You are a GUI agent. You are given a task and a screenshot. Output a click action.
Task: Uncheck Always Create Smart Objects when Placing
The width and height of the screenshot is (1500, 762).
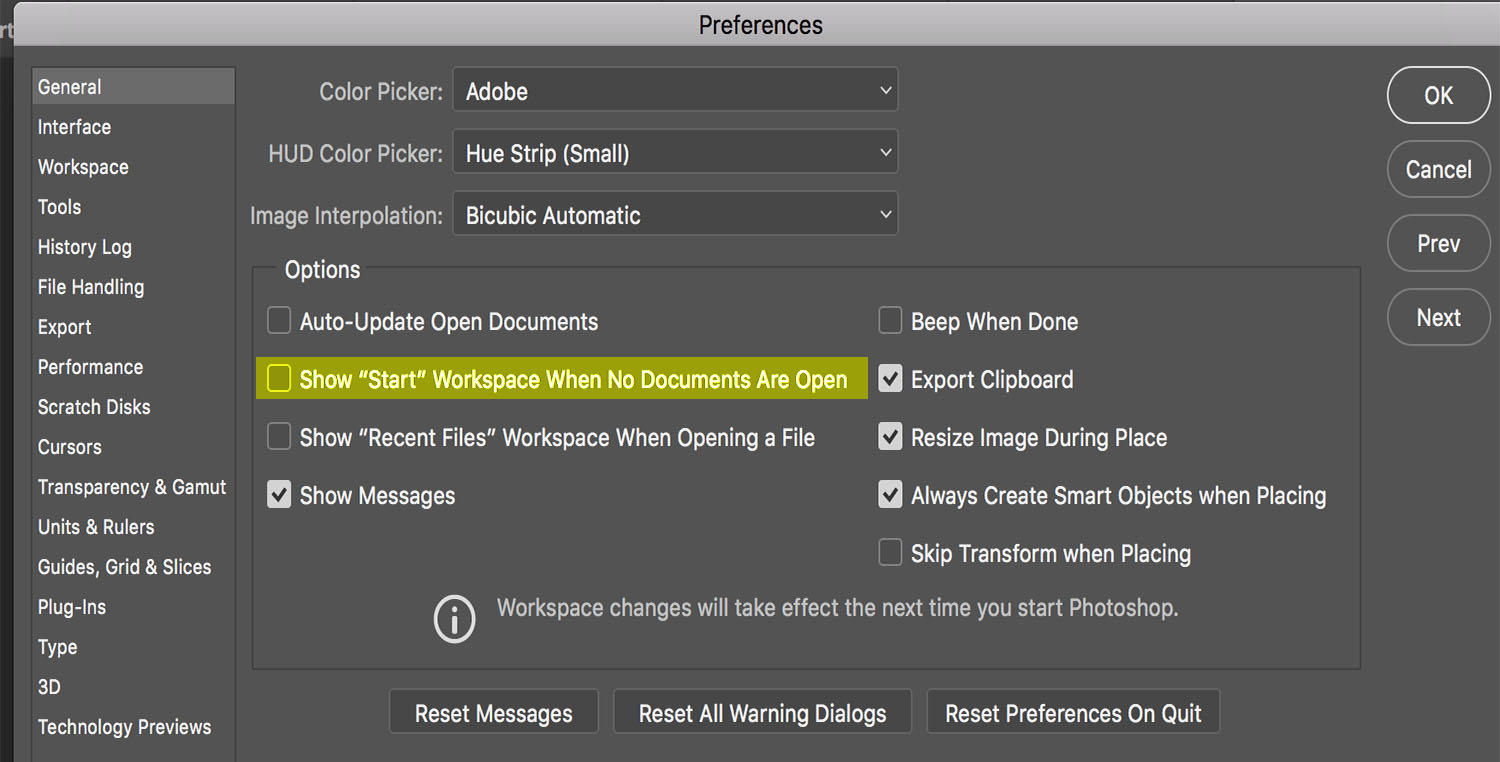click(890, 495)
